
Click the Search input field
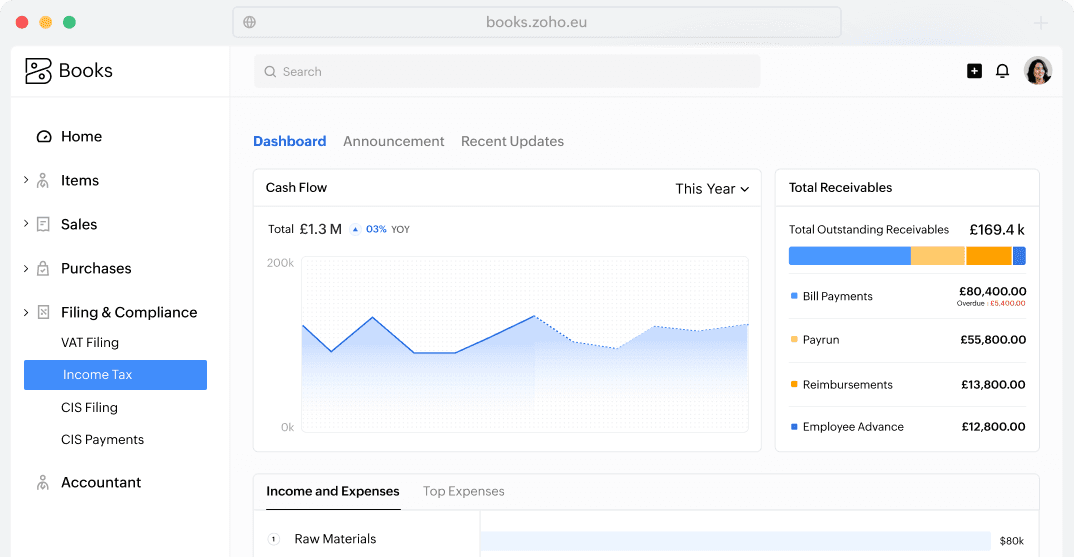(x=507, y=71)
